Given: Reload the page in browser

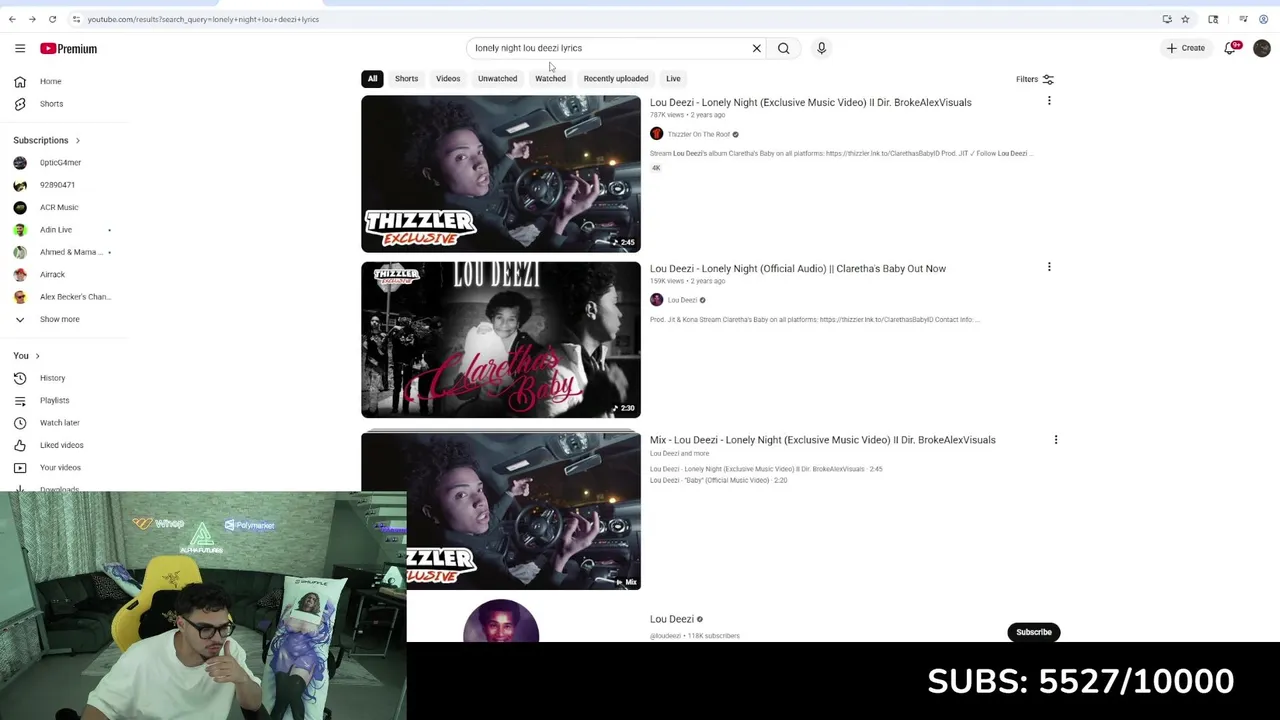Looking at the screenshot, I should [52, 19].
